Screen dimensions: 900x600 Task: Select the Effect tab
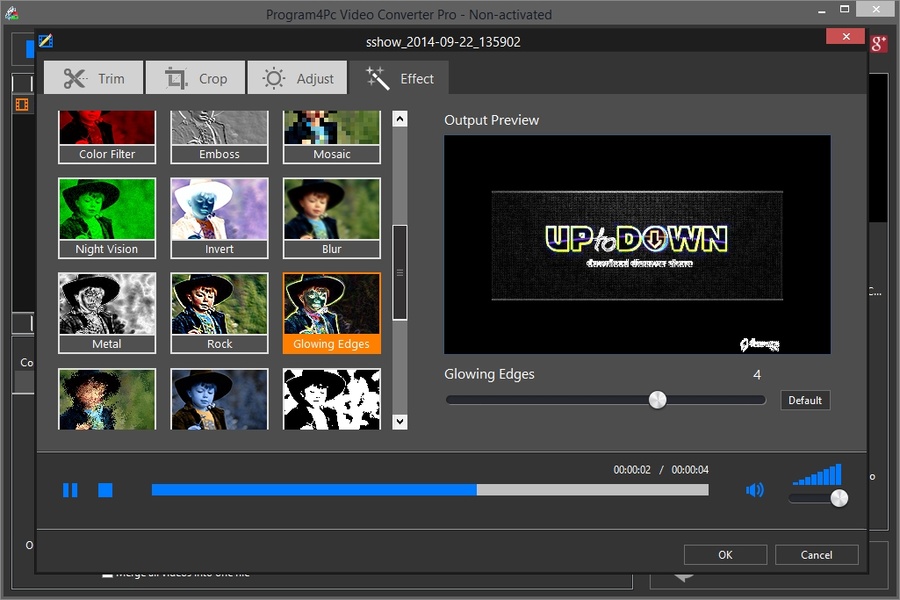399,78
